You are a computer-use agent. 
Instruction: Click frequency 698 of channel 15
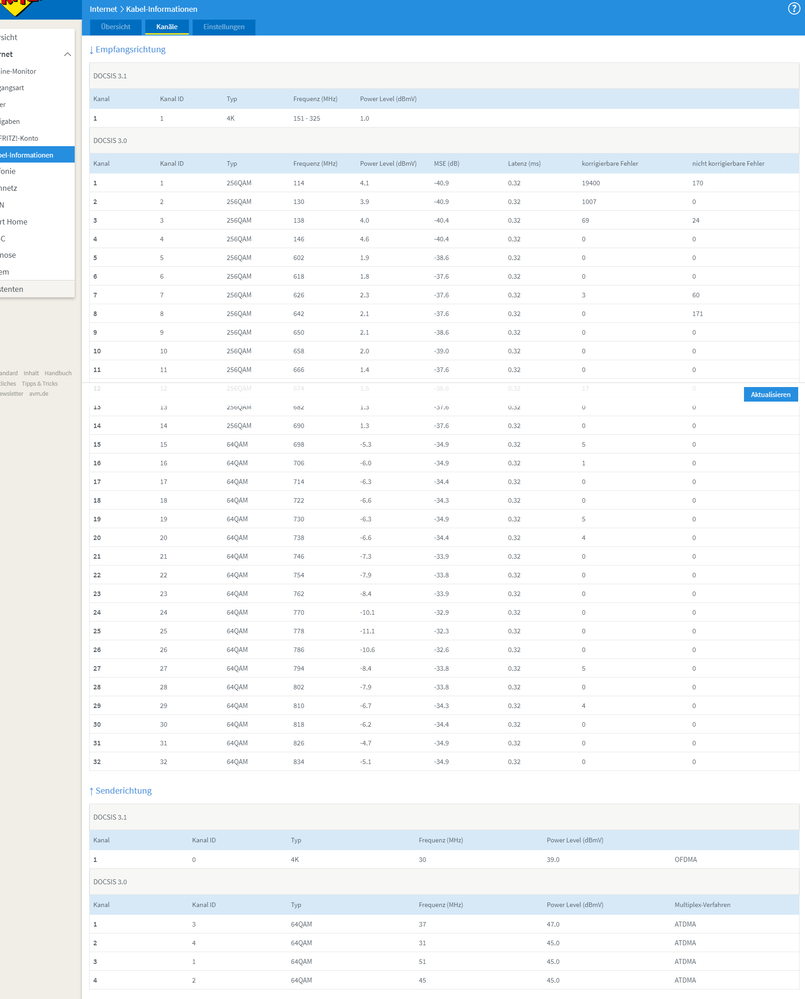(299, 444)
